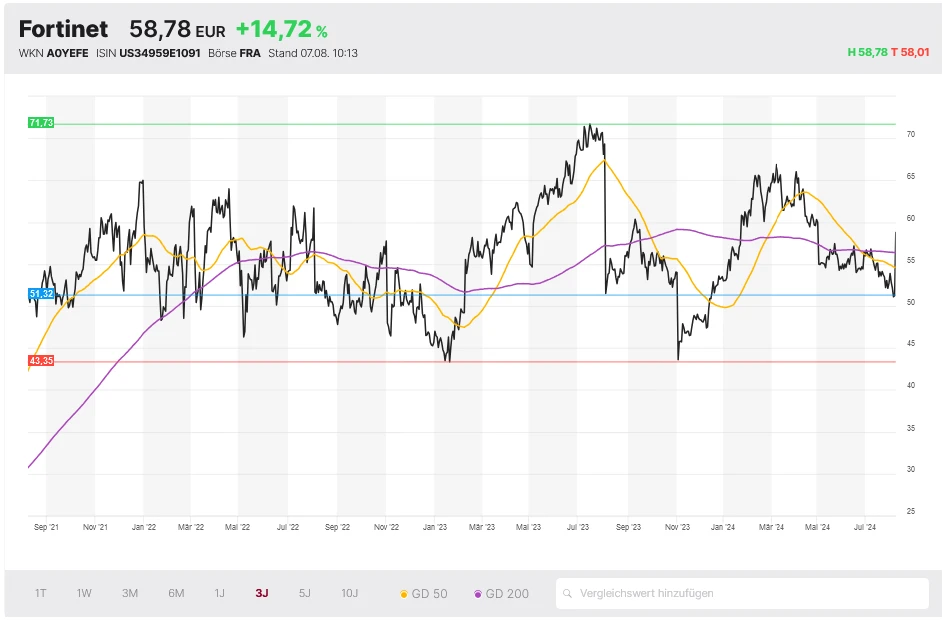This screenshot has width=943, height=625.
Task: Click the red 43,35 low price marker
Action: pyautogui.click(x=41, y=360)
